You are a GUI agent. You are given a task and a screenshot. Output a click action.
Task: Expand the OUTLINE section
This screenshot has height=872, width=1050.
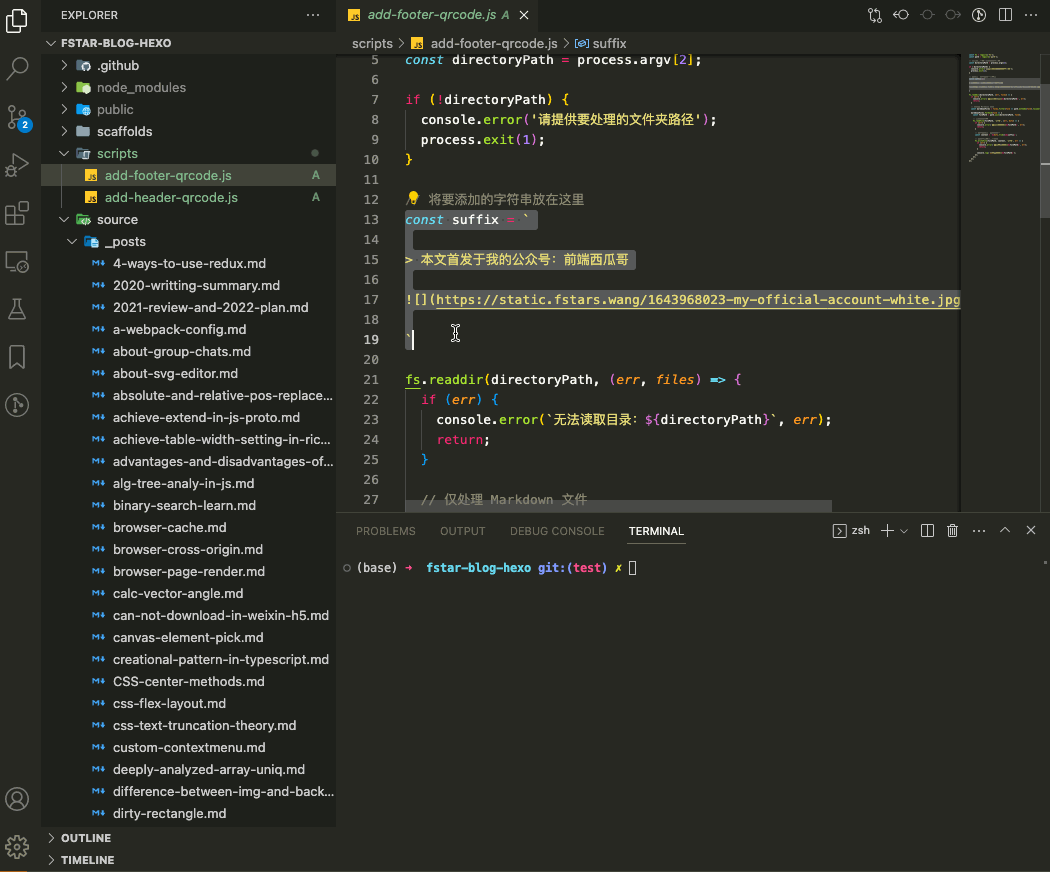coord(86,838)
